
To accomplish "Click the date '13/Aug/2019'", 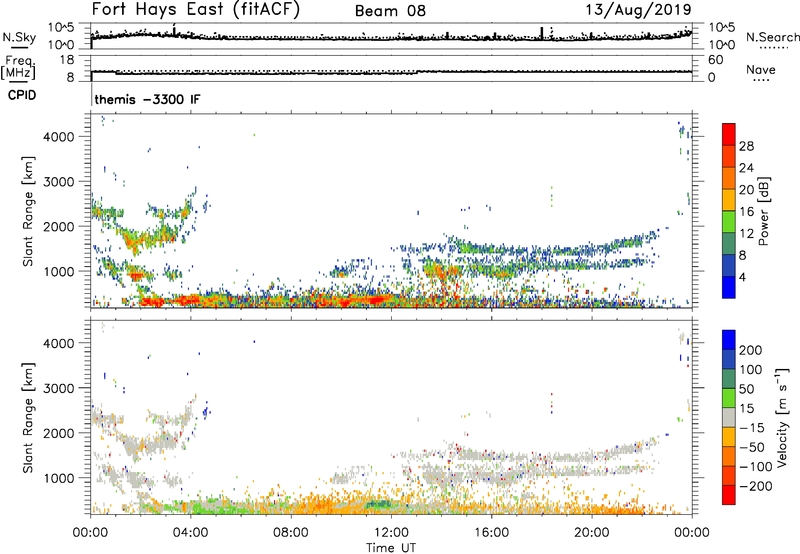I will tap(638, 9).
